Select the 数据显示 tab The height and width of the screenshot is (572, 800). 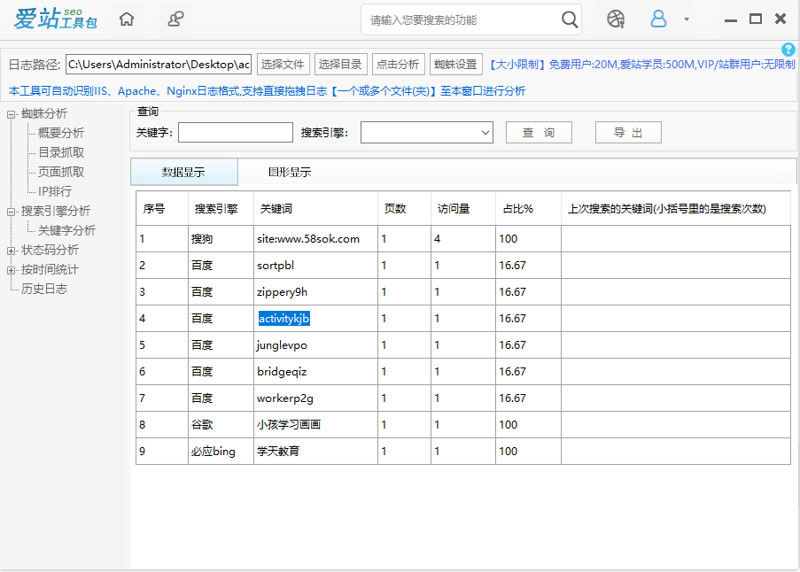pos(184,172)
